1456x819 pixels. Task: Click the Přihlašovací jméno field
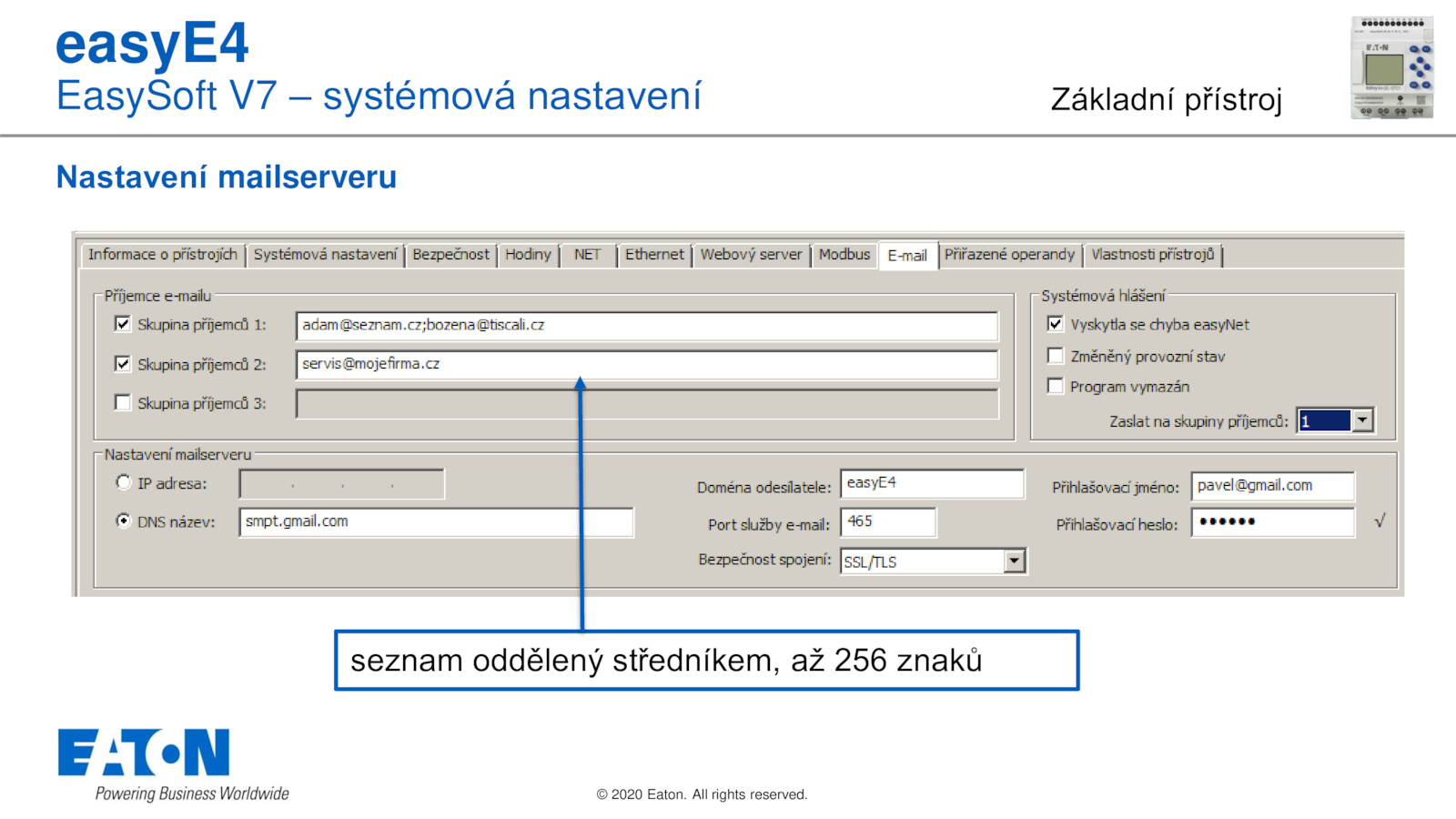1273,486
